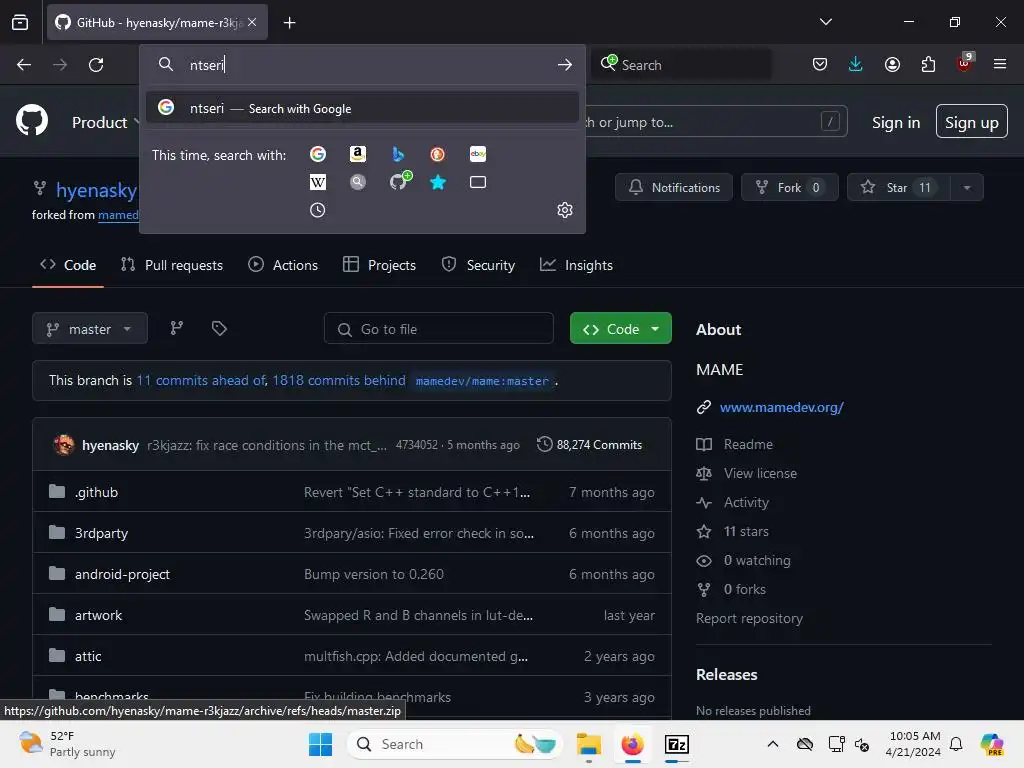Click the Sign up button
1024x768 pixels.
pyautogui.click(x=972, y=121)
